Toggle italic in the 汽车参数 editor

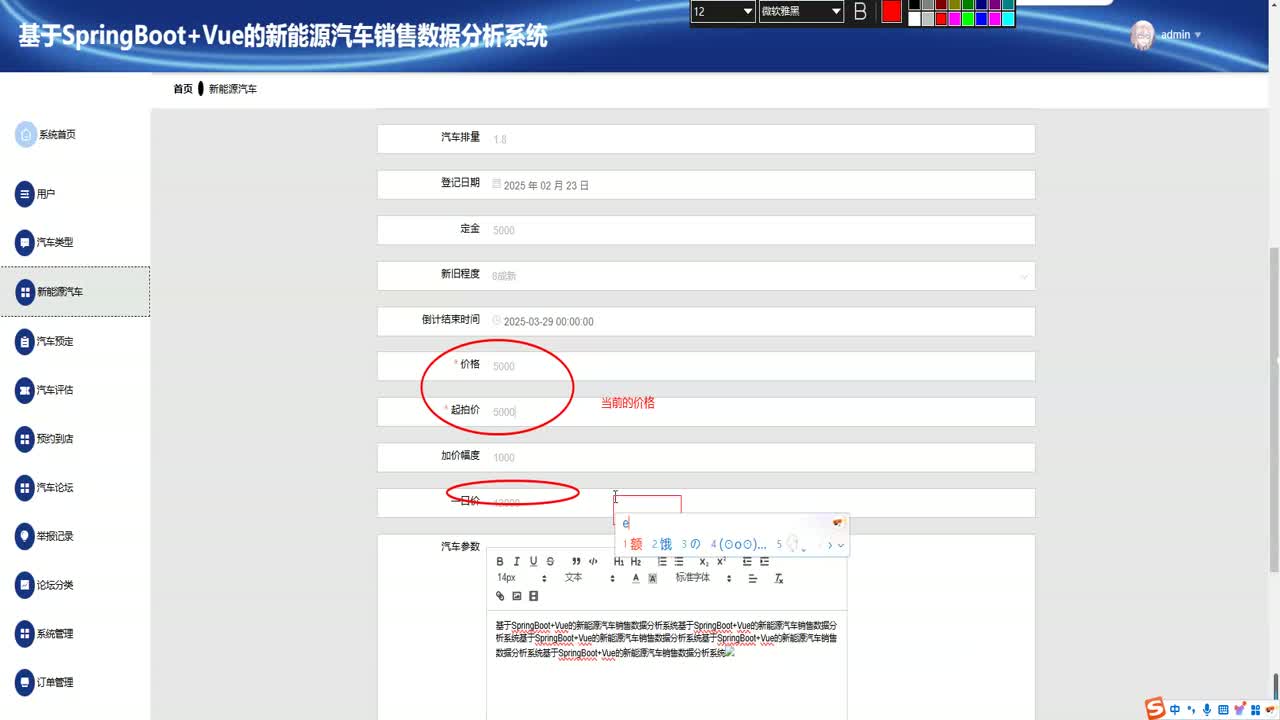pyautogui.click(x=516, y=562)
